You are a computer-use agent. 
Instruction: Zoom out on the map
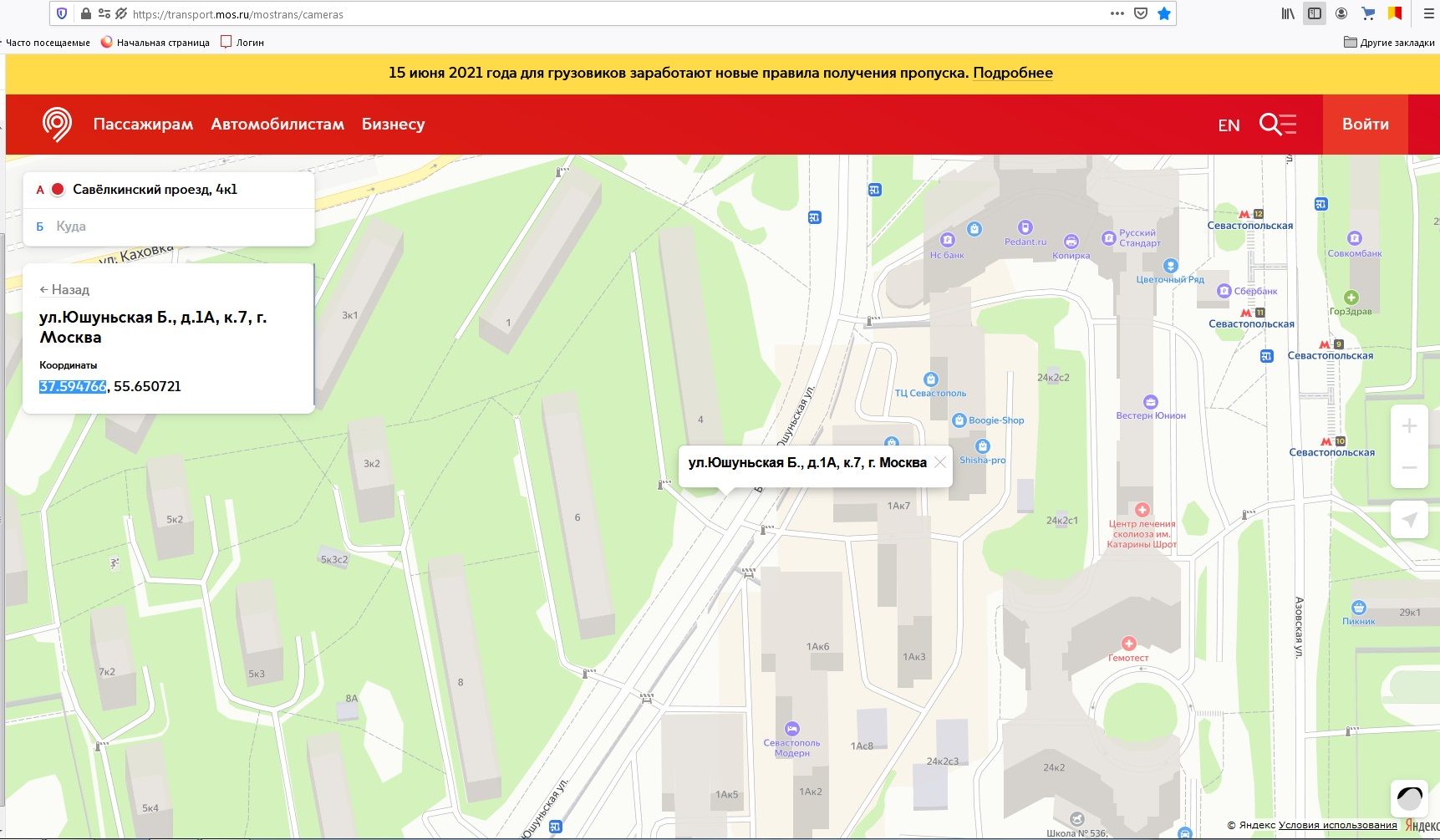1409,468
